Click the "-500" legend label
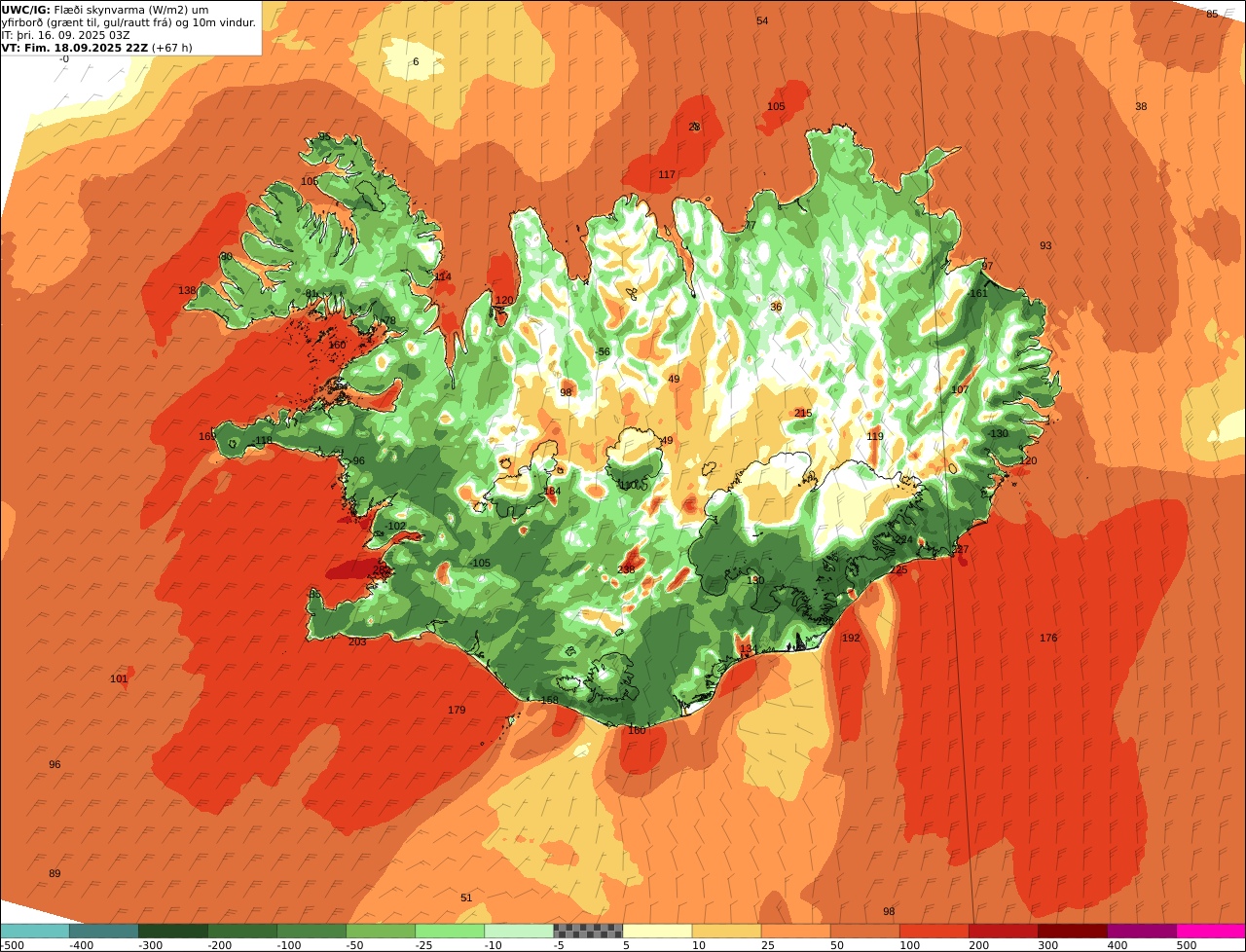1246x952 pixels. [x=13, y=945]
